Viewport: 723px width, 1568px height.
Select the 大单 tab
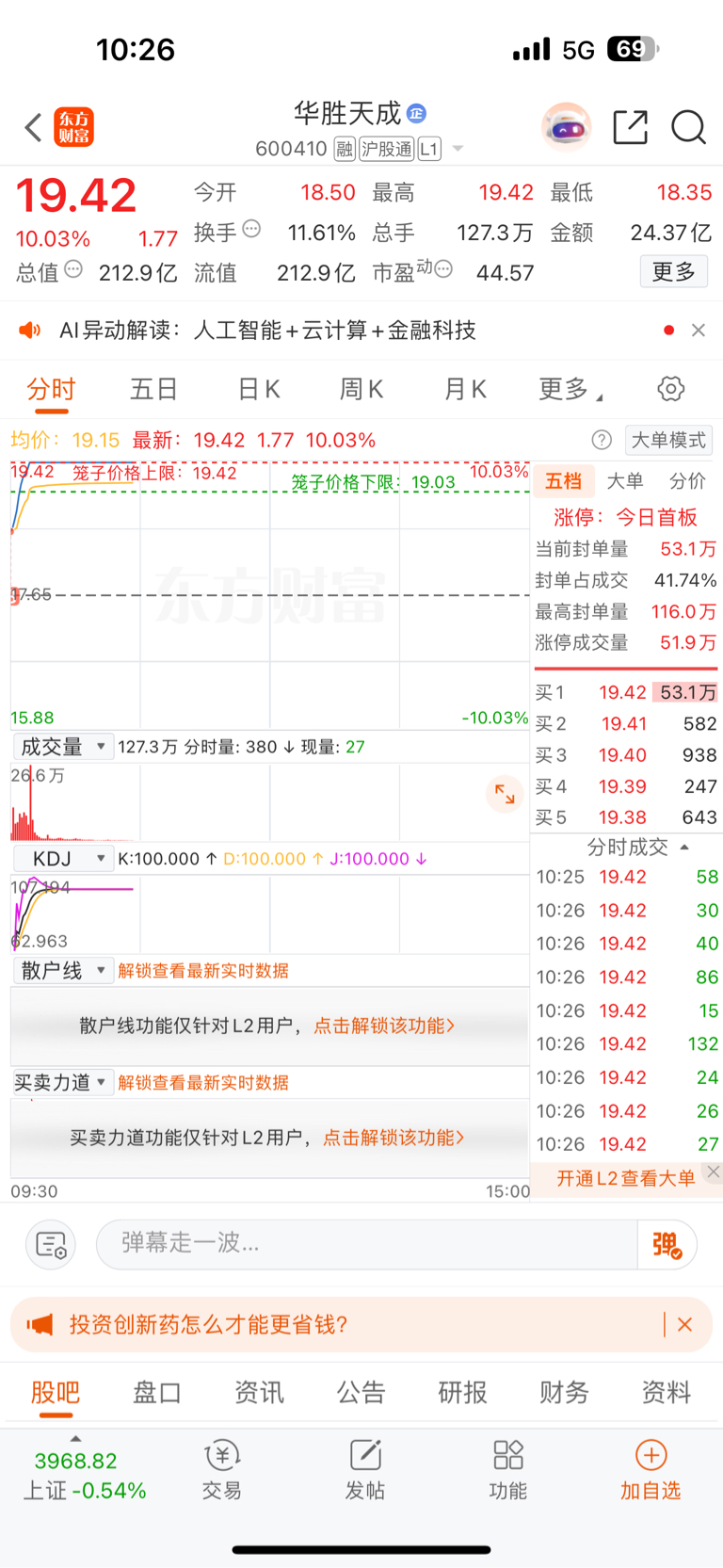point(625,481)
